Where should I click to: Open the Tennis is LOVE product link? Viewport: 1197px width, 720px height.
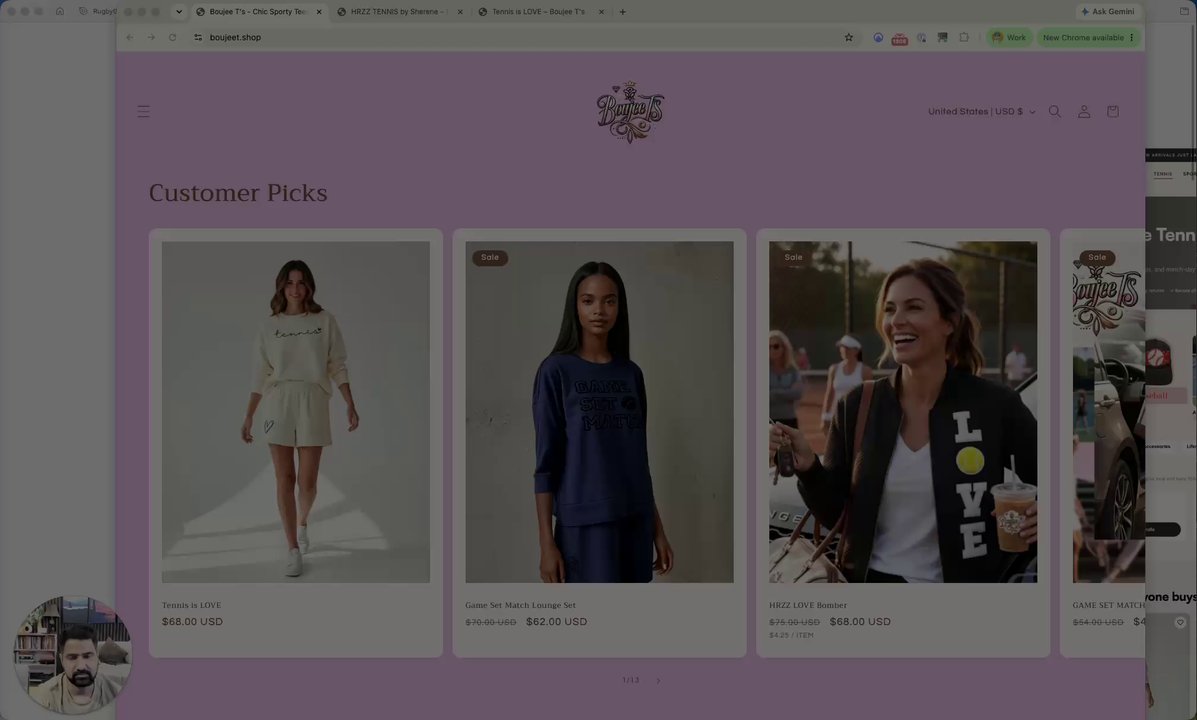[x=191, y=605]
